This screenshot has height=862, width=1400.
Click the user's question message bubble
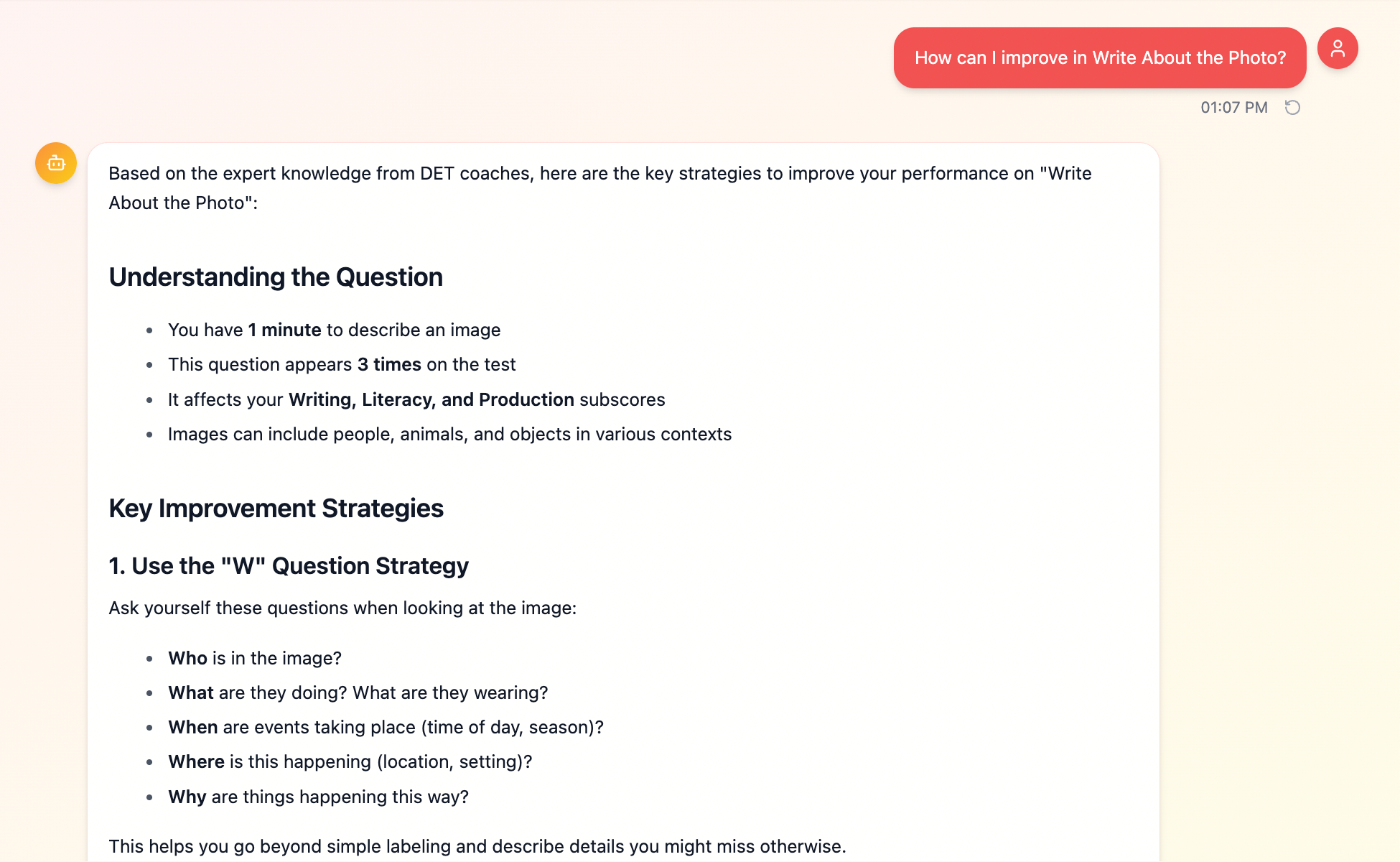1099,58
